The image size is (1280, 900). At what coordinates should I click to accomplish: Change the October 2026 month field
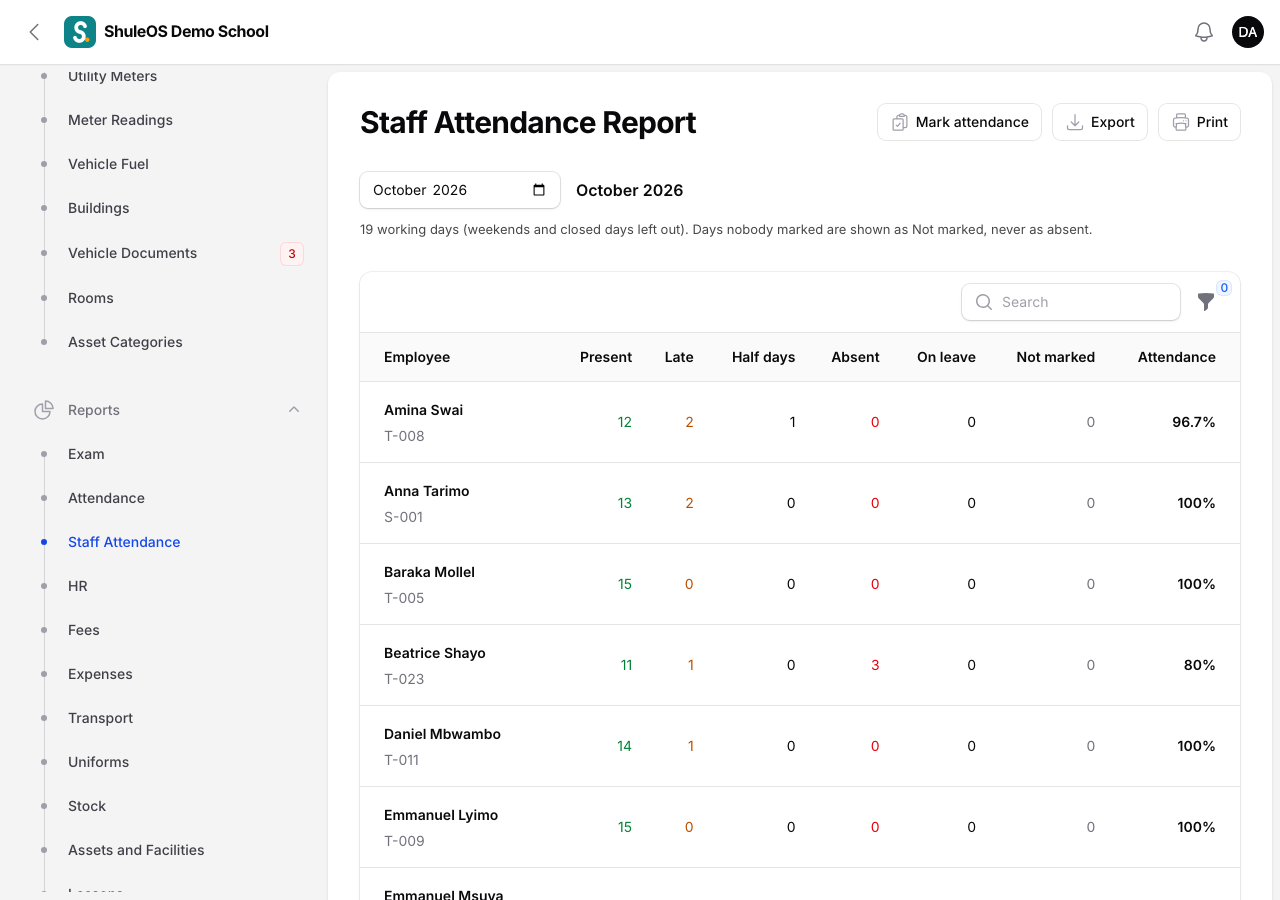point(460,190)
